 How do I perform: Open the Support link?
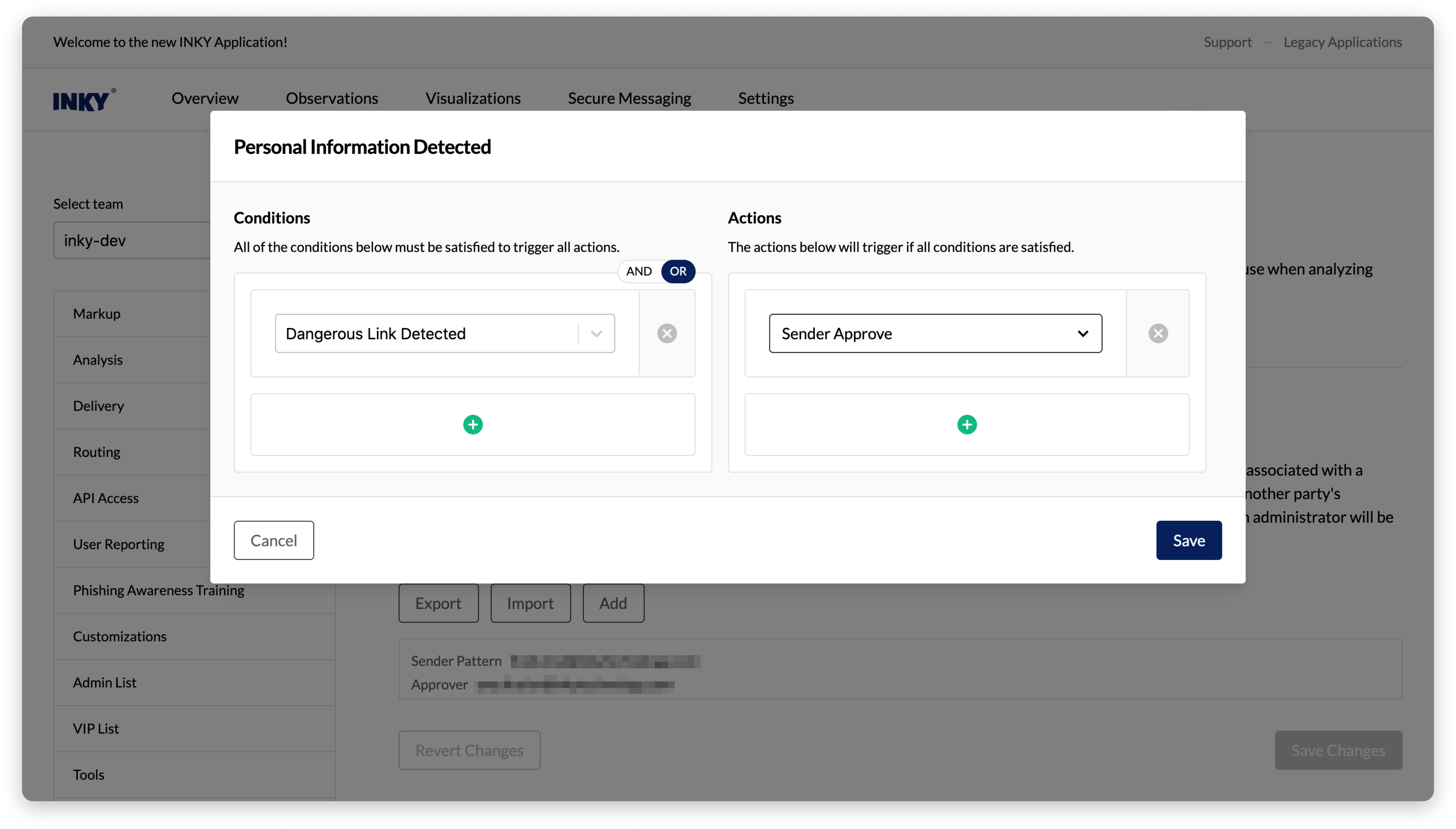1227,42
